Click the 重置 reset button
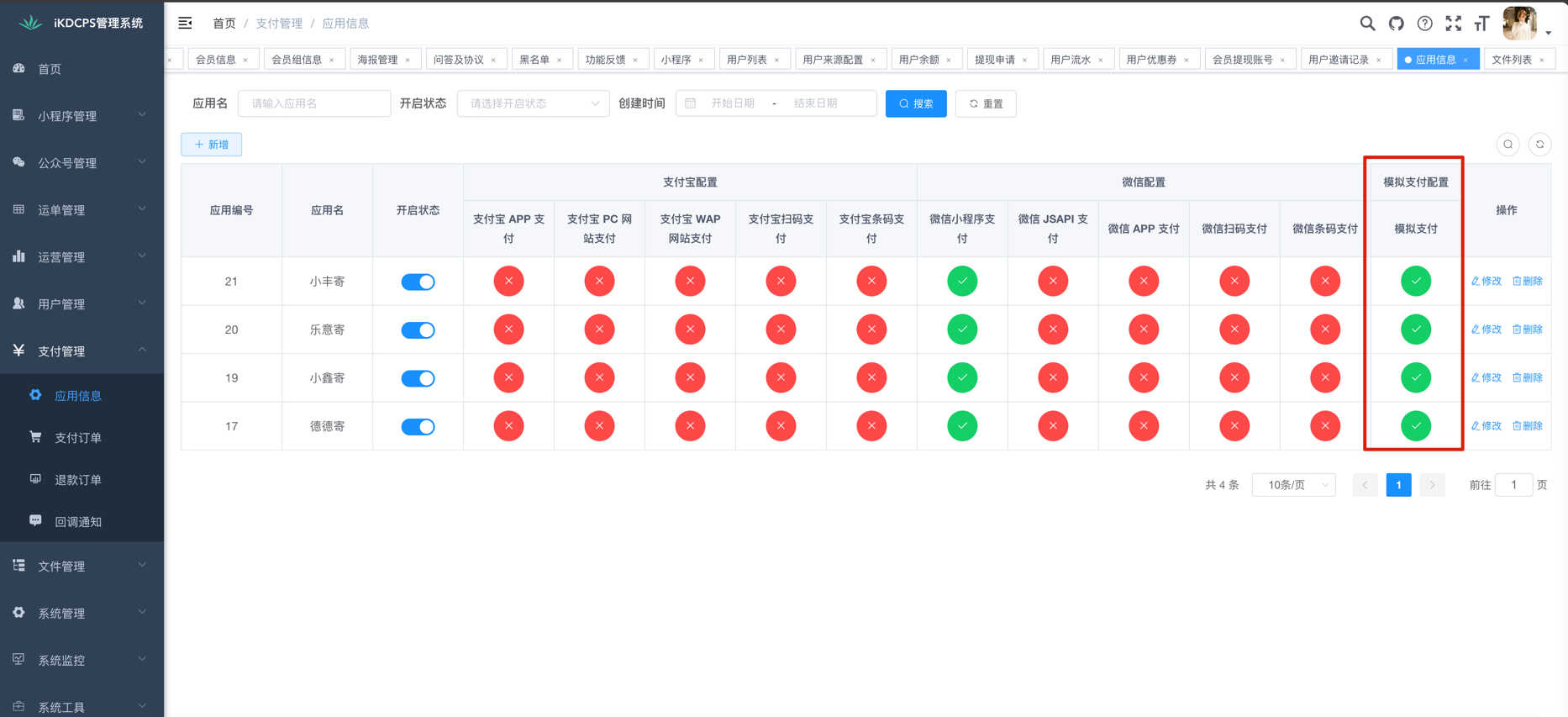 pos(986,103)
